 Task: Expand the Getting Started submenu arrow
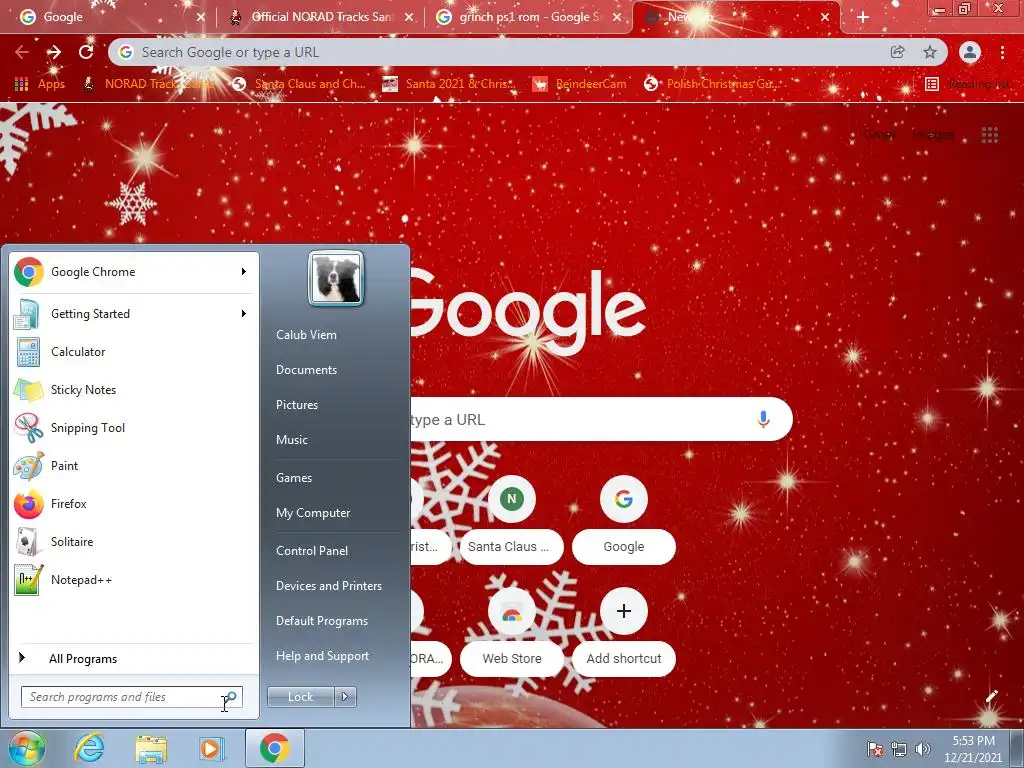tap(244, 313)
